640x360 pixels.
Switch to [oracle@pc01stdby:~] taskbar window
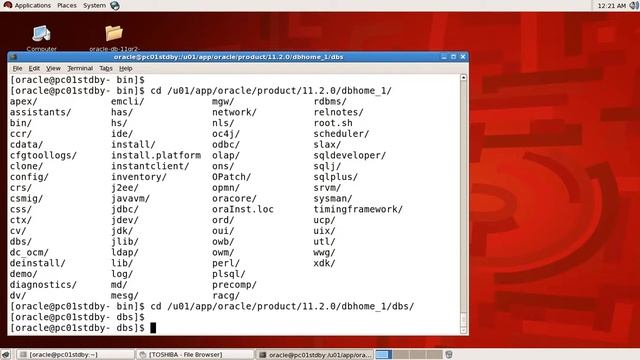(76, 355)
